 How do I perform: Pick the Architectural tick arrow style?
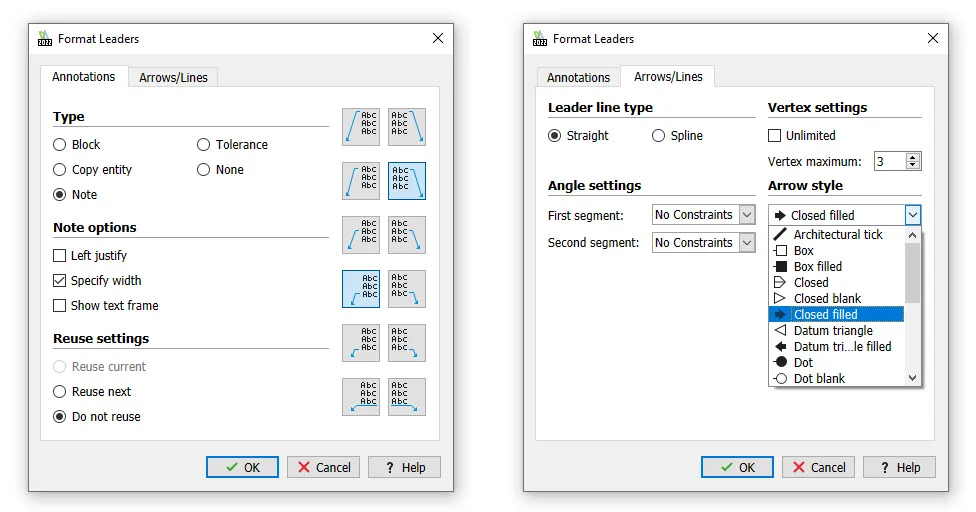(837, 234)
